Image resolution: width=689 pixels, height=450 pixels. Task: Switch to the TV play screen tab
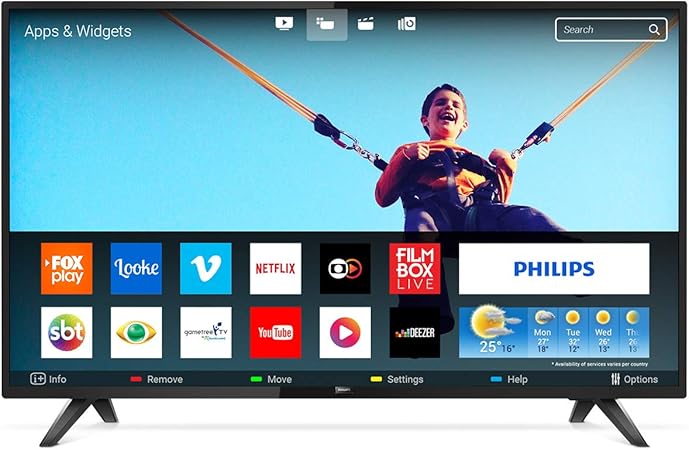click(x=284, y=23)
